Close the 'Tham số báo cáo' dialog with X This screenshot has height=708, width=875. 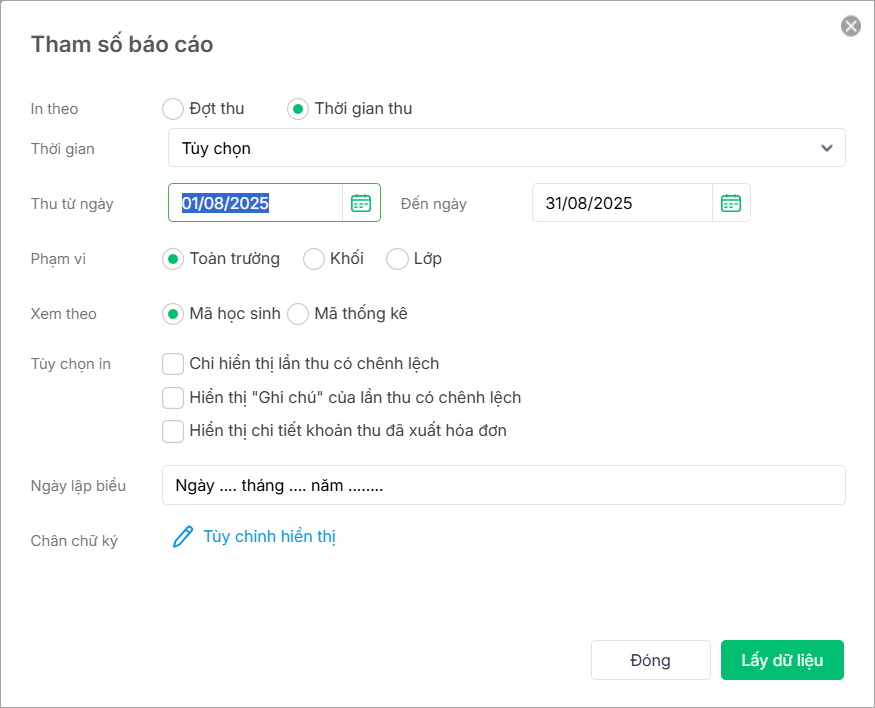[851, 27]
